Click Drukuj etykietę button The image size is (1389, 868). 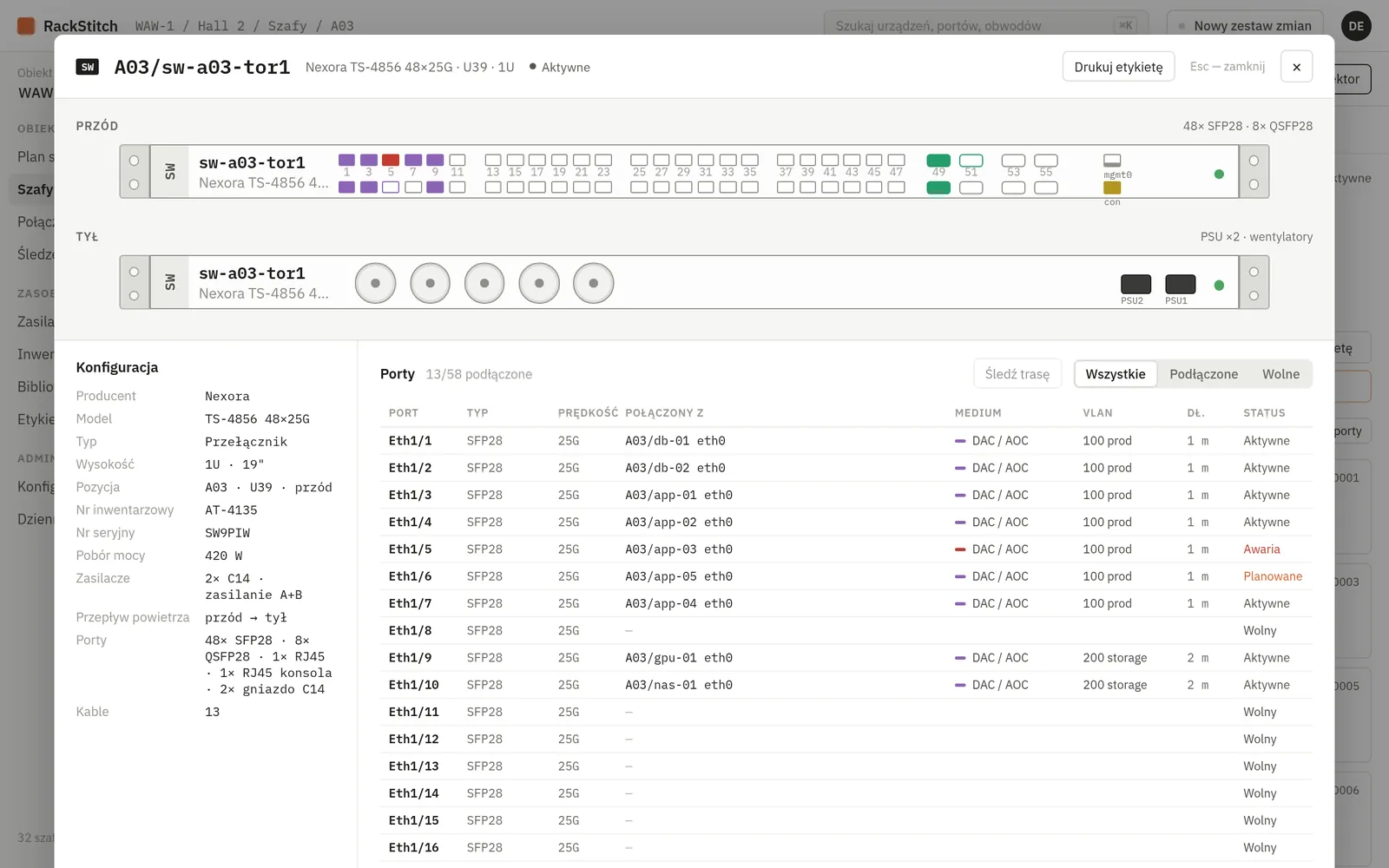[1118, 67]
